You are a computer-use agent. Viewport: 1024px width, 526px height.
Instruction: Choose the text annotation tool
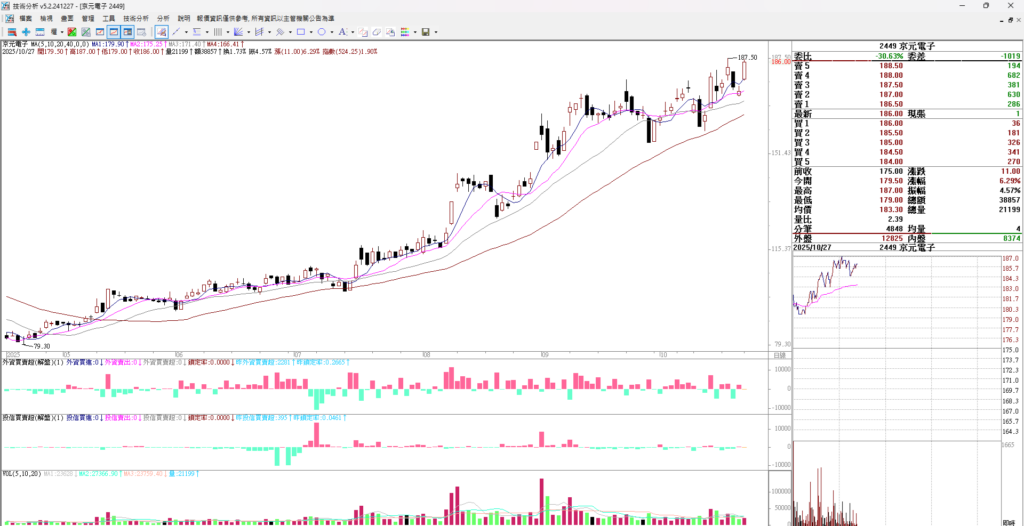(341, 32)
